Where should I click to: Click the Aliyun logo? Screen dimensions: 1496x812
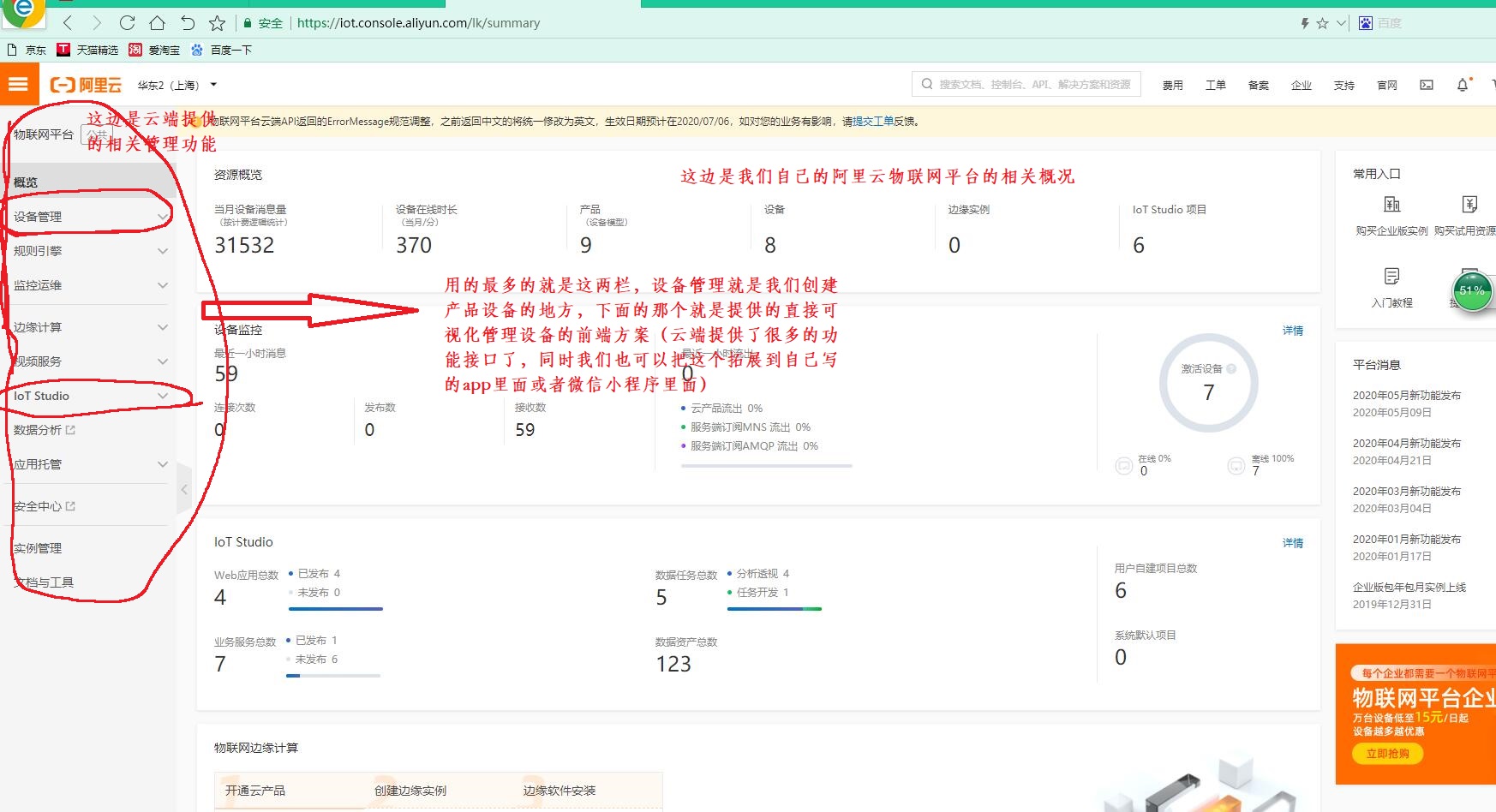(x=86, y=85)
